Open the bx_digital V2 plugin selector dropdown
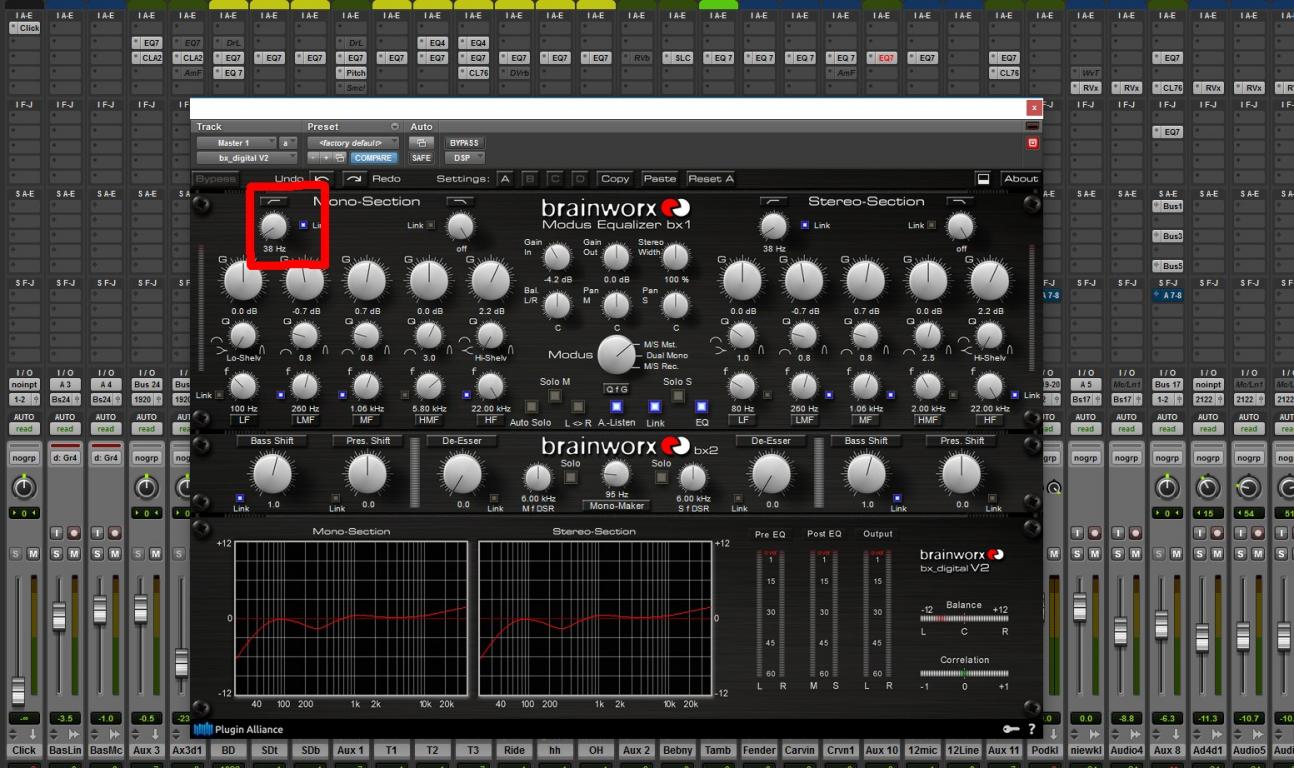The width and height of the screenshot is (1294, 768). click(247, 158)
